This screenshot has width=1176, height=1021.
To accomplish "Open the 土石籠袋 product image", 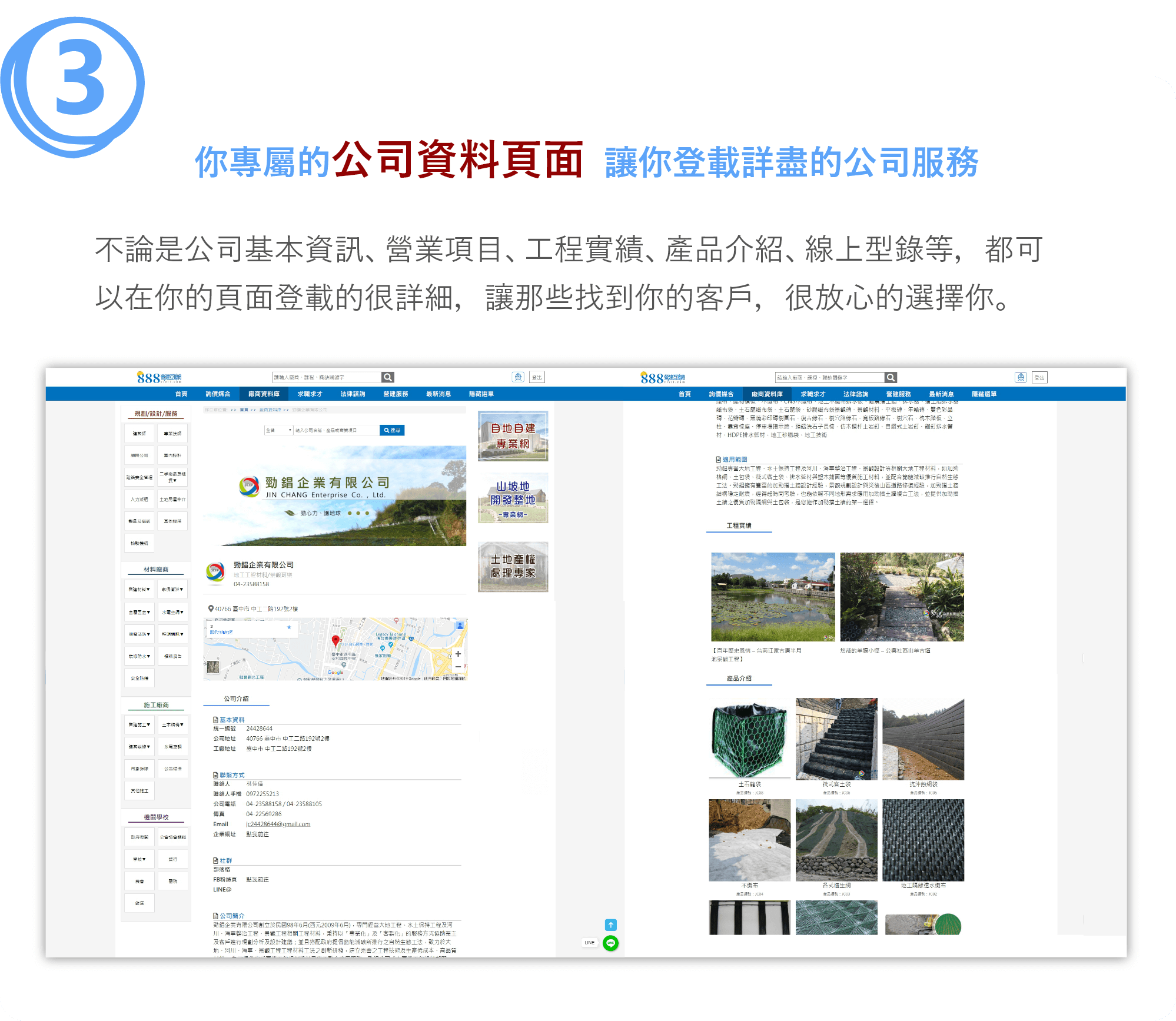I will 749,739.
